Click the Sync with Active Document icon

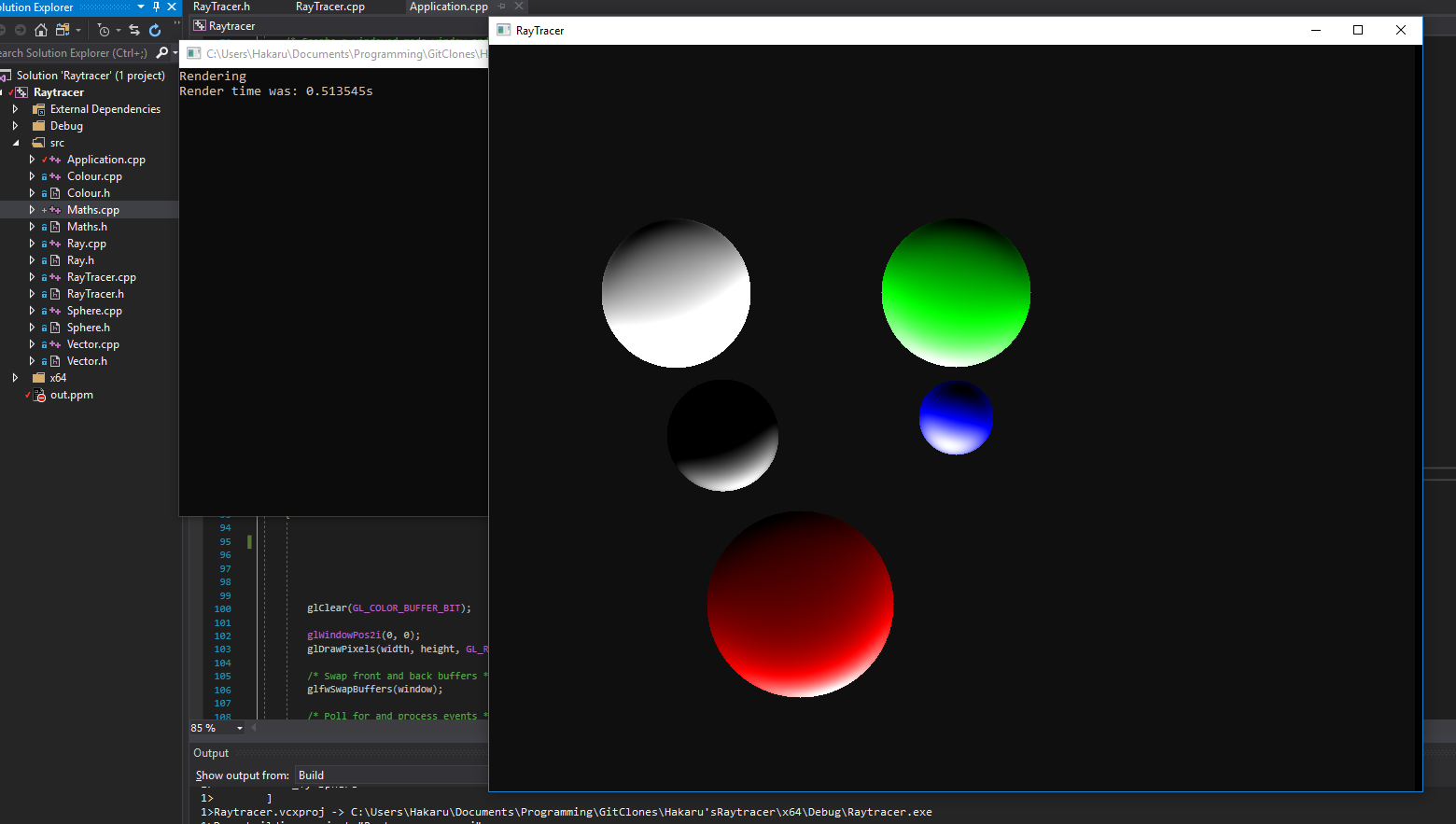point(135,31)
